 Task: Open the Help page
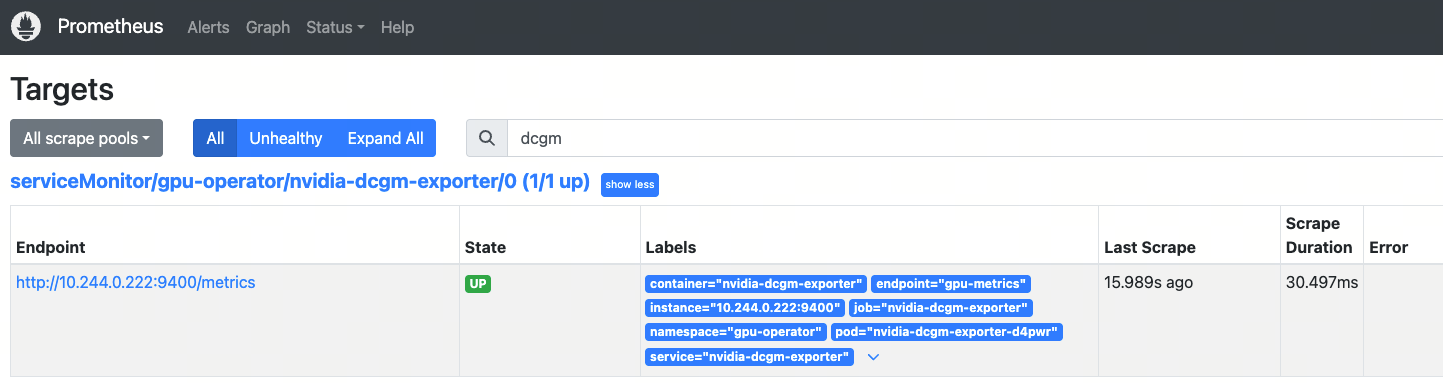pyautogui.click(x=397, y=27)
